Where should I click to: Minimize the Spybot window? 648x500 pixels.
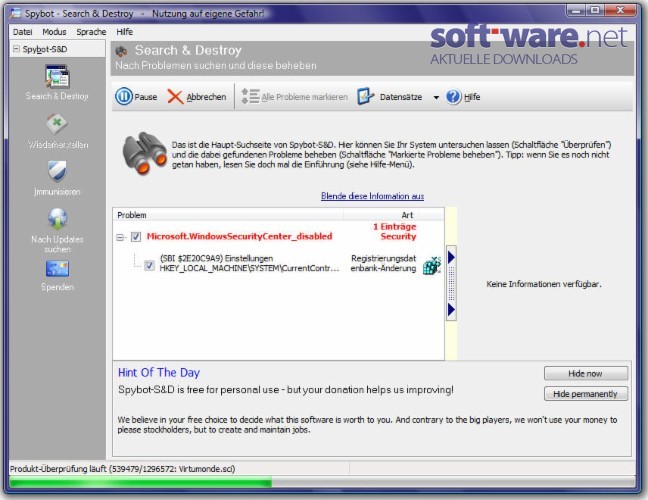(x=574, y=10)
